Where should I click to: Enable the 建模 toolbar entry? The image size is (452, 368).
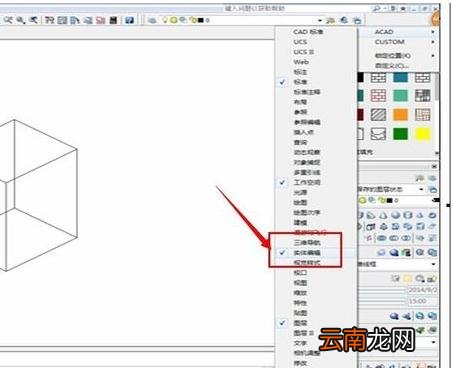(315, 223)
